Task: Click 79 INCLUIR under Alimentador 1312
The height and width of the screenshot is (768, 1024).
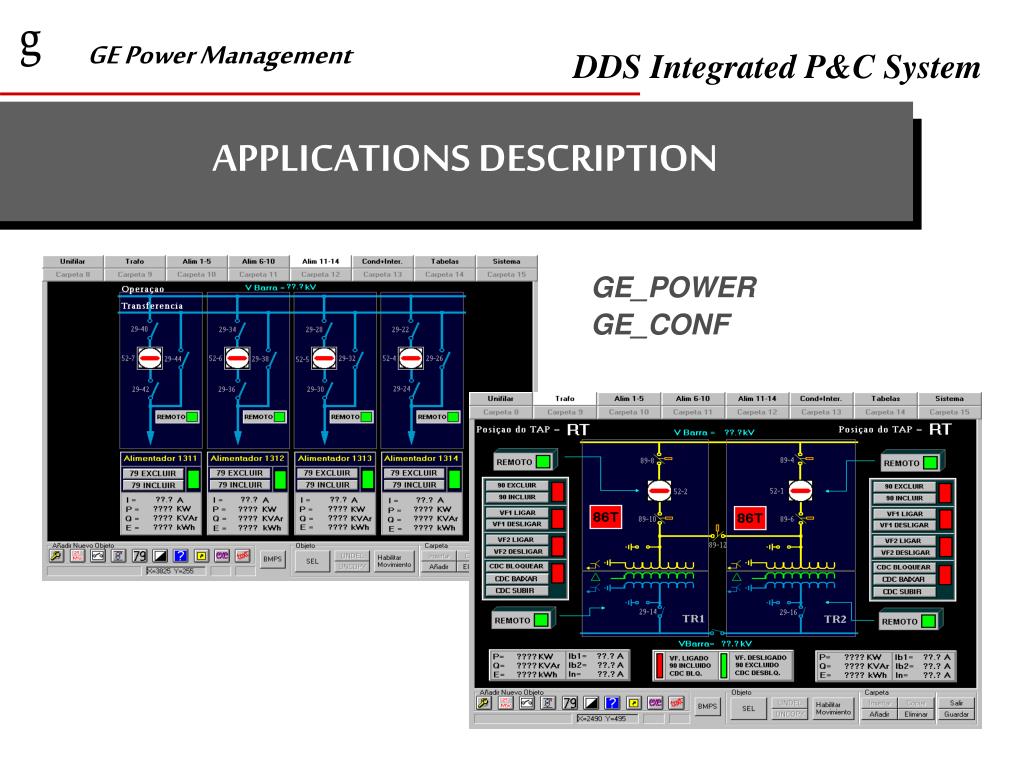Action: click(x=240, y=485)
